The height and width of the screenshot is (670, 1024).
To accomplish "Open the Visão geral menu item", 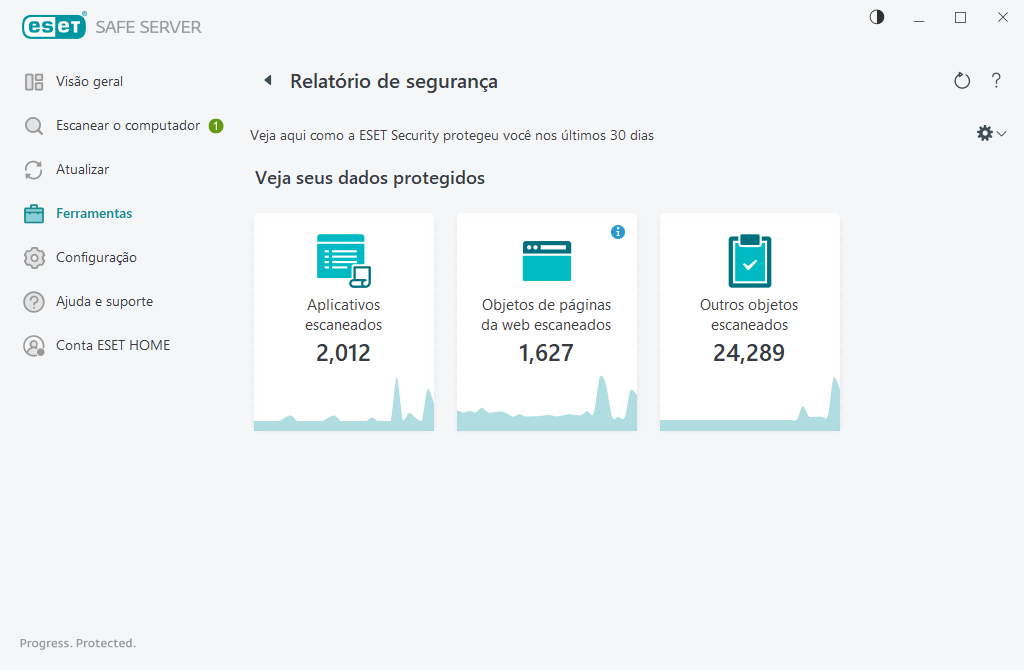I will click(x=90, y=82).
